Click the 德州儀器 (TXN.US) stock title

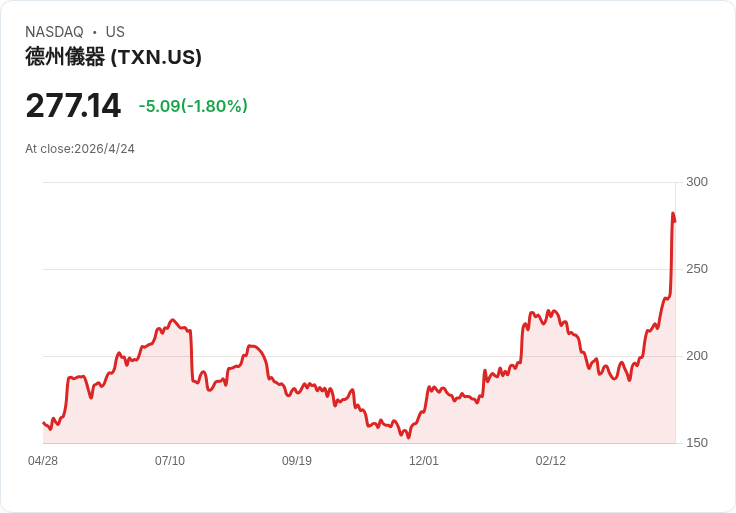coord(113,58)
